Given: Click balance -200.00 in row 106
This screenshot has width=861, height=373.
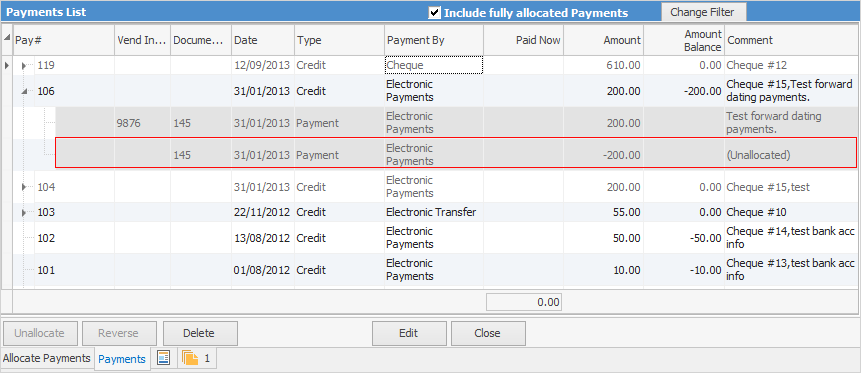Looking at the screenshot, I should [702, 91].
